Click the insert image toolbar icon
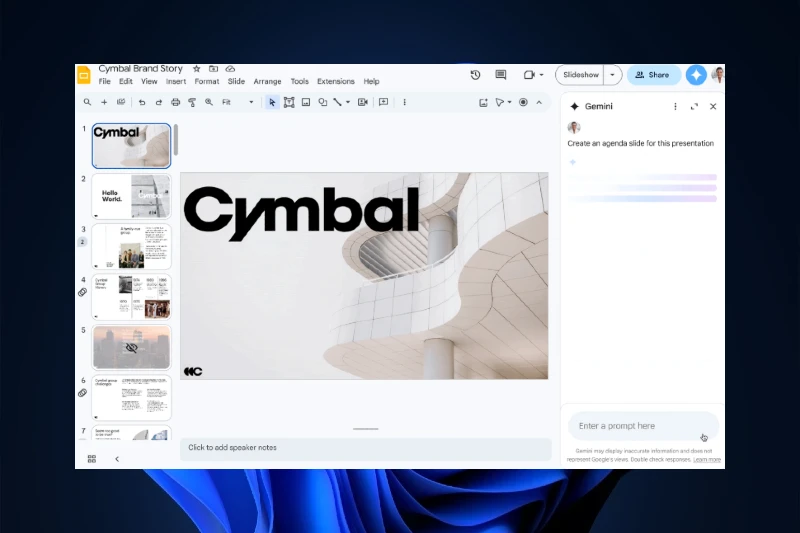Screen dimensions: 800x533 (305, 102)
